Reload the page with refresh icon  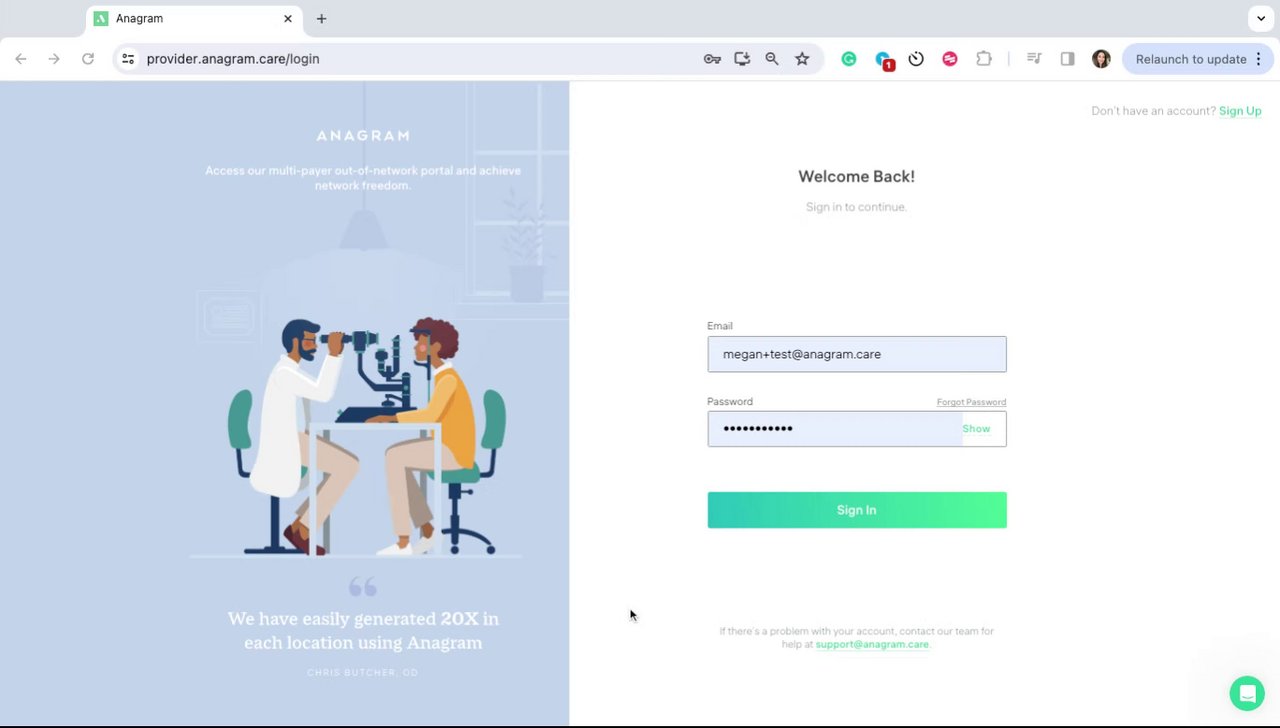[88, 59]
